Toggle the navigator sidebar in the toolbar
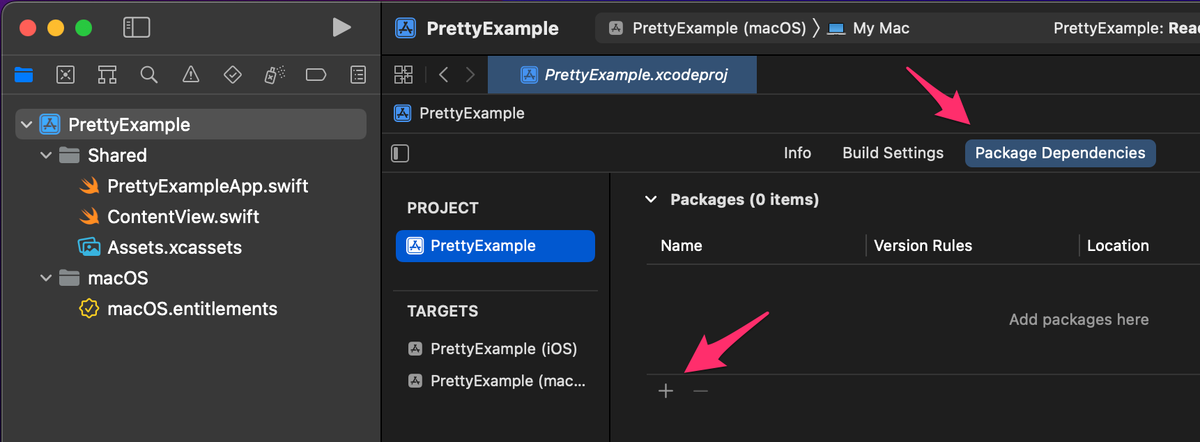 (136, 28)
